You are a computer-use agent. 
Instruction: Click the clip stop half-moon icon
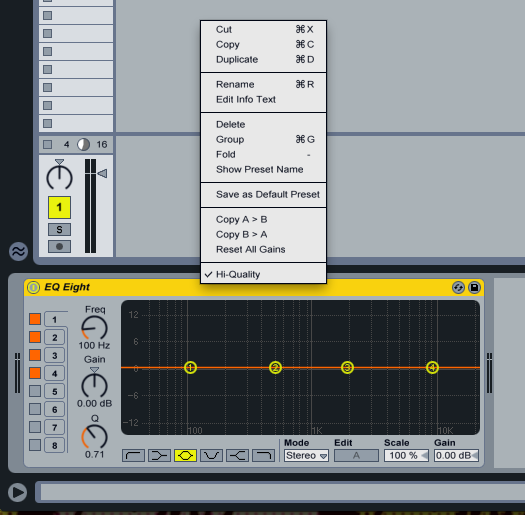click(83, 145)
